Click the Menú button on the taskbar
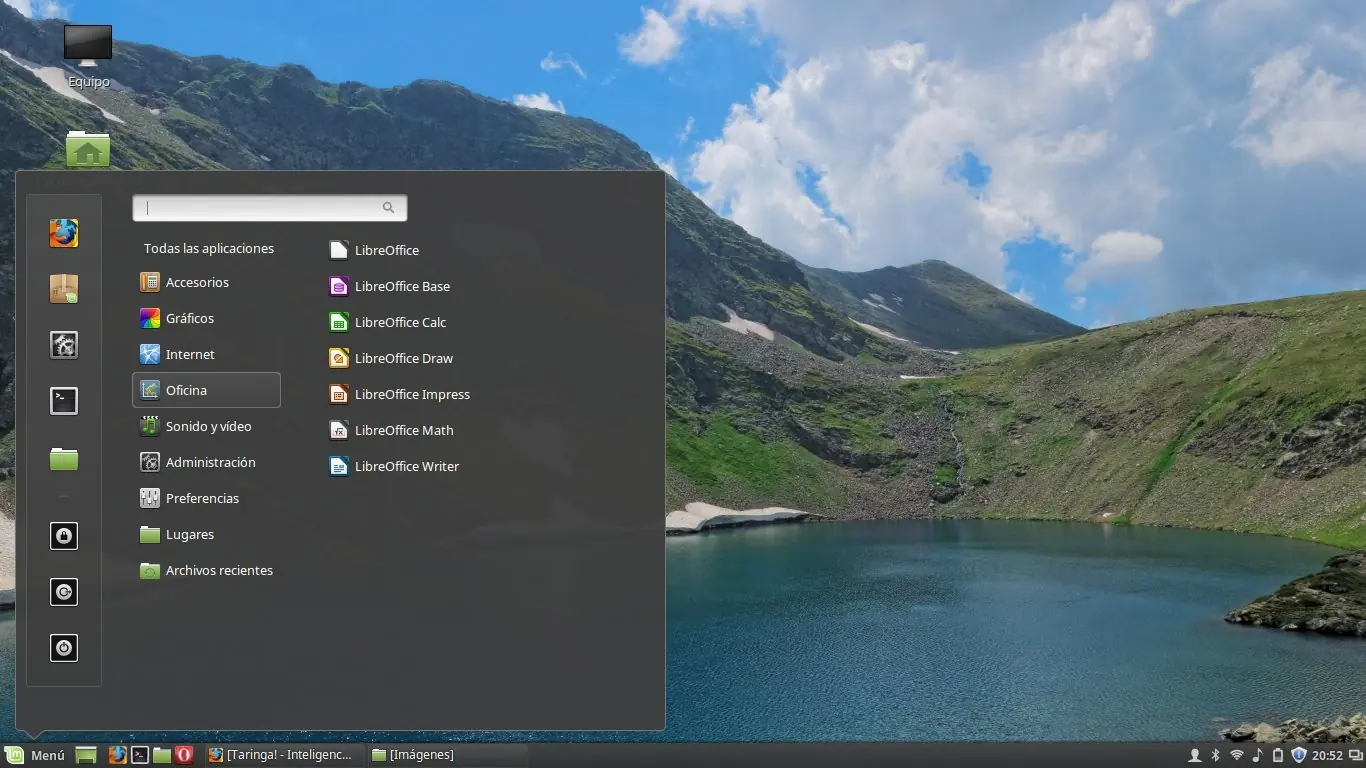This screenshot has width=1366, height=768. (37, 755)
